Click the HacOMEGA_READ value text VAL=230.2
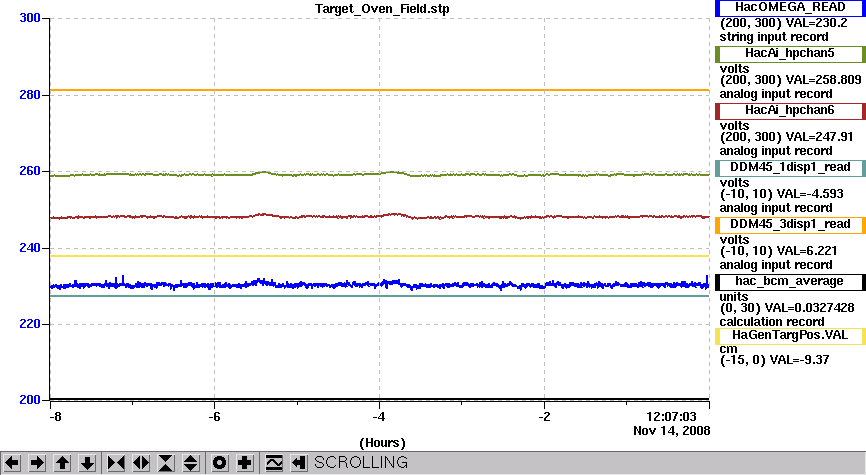This screenshot has width=866, height=475. coord(816,23)
